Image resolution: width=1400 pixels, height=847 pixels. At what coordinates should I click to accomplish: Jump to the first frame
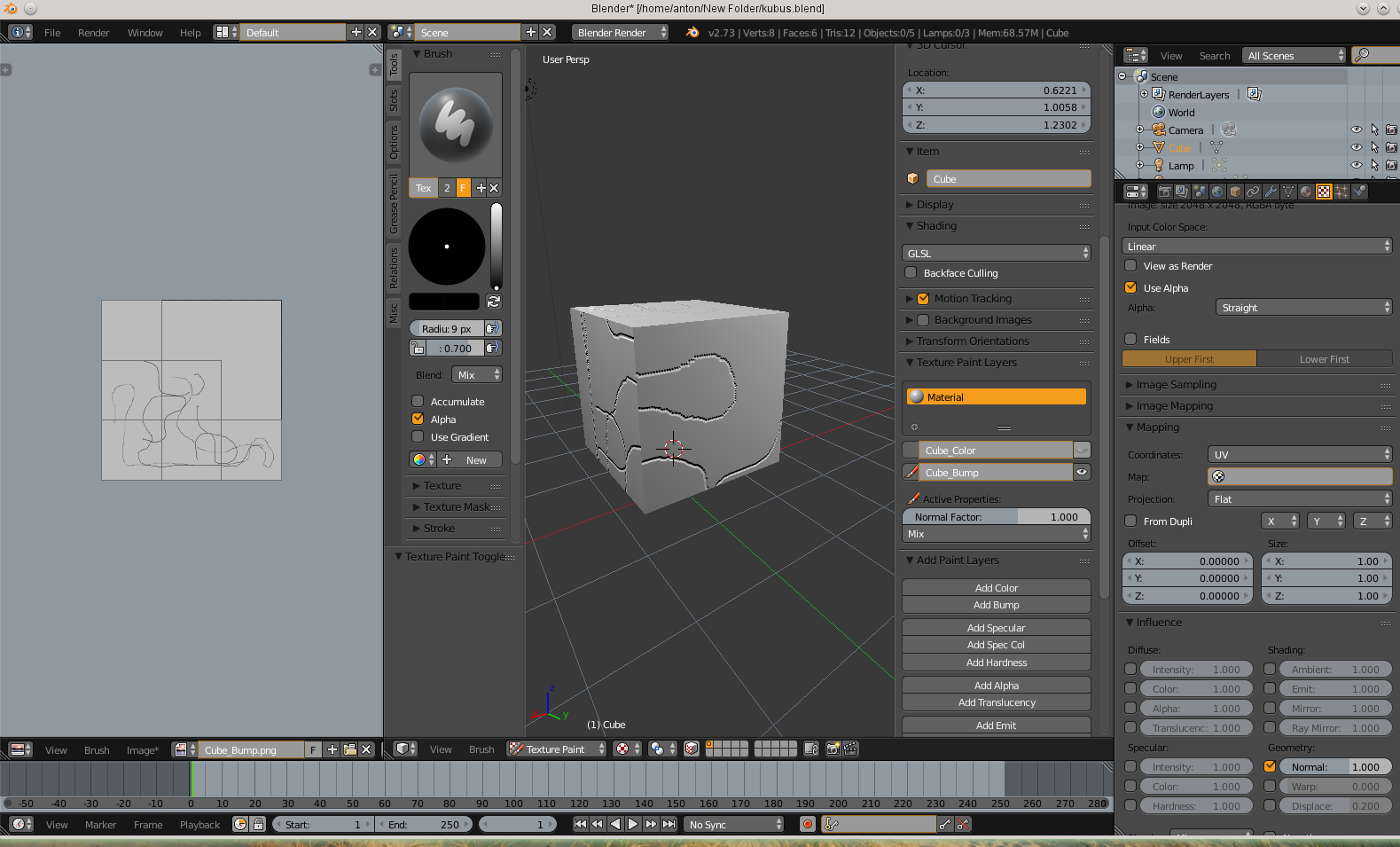[x=580, y=824]
